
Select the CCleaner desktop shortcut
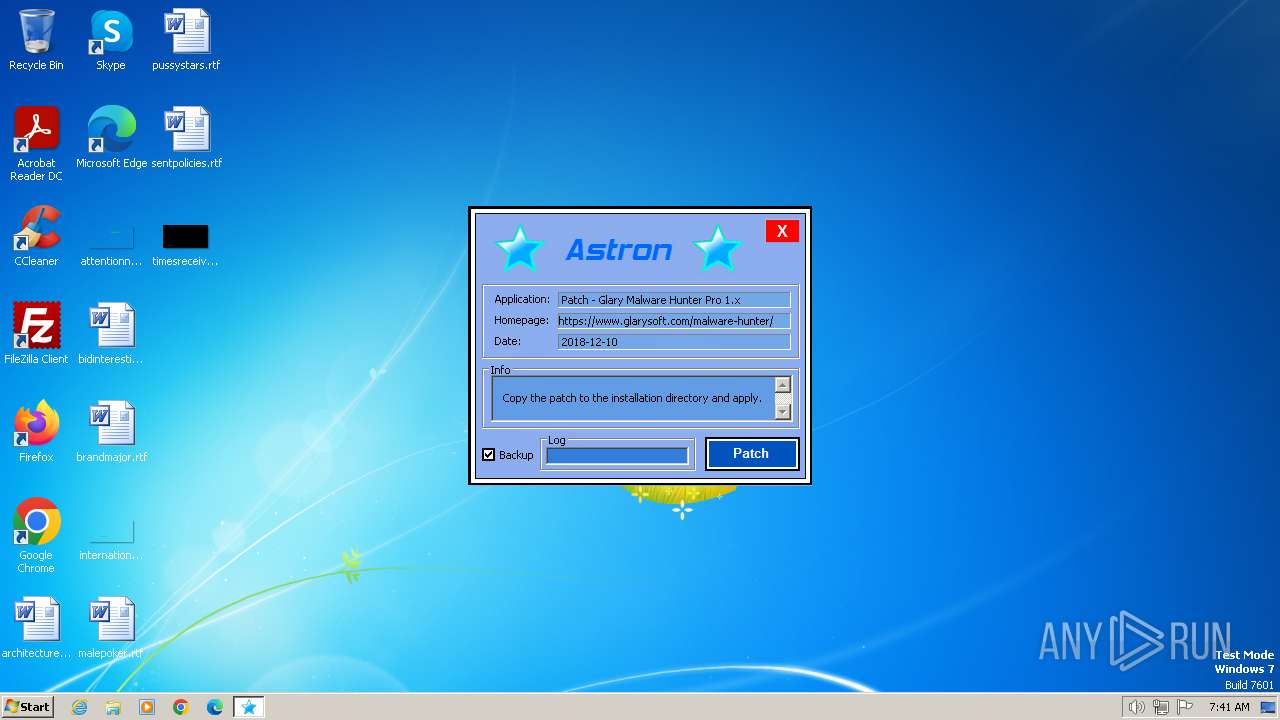36,236
